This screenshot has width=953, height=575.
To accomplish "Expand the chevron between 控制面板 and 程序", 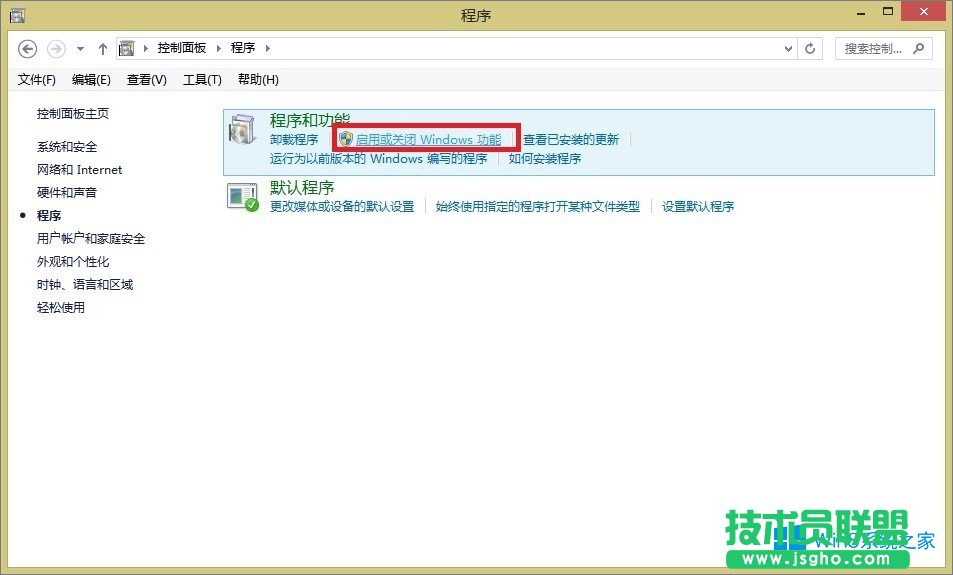I will (219, 48).
